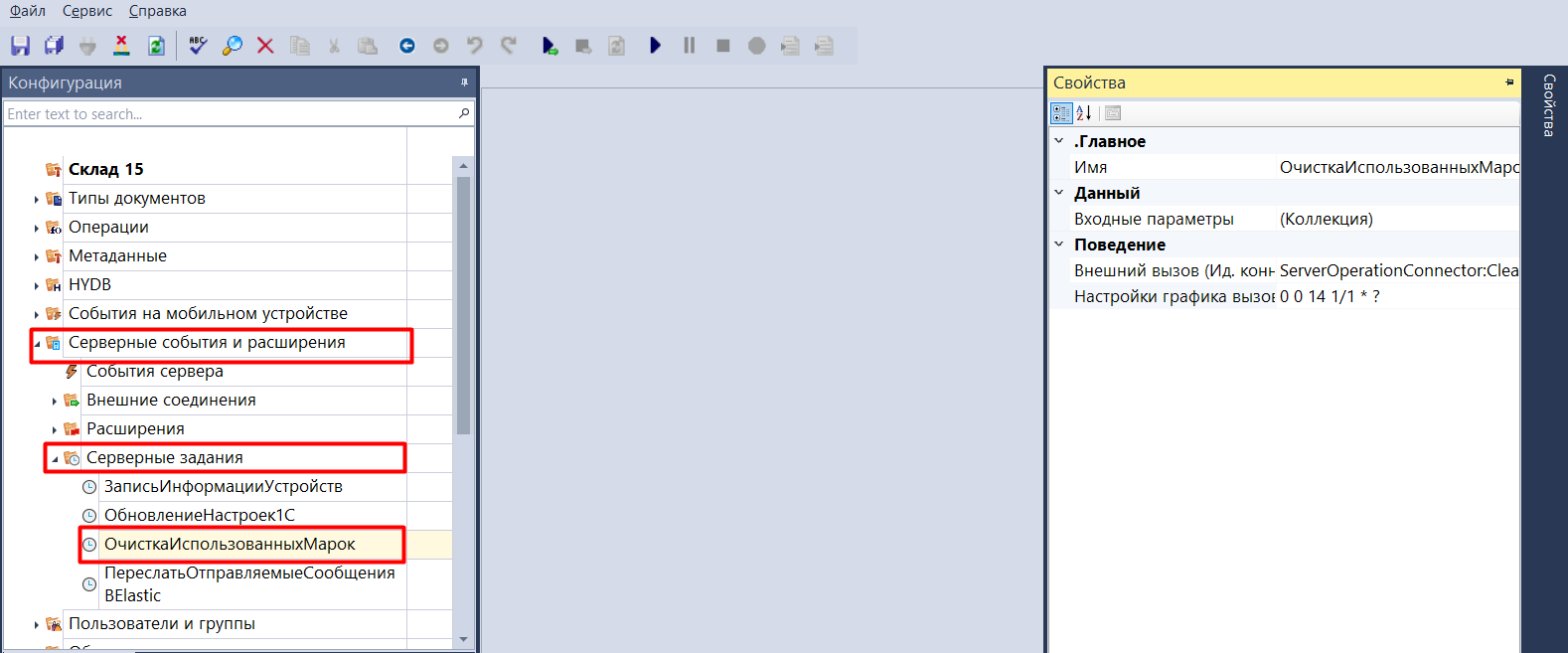This screenshot has width=1568, height=653.
Task: Run the ABC spell check icon
Action: (x=198, y=46)
